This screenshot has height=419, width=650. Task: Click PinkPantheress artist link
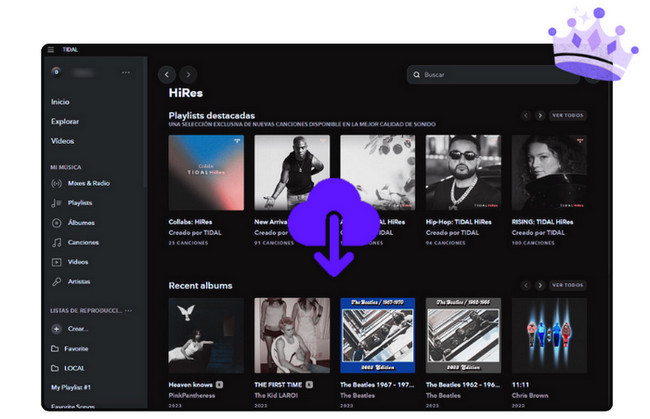click(192, 395)
